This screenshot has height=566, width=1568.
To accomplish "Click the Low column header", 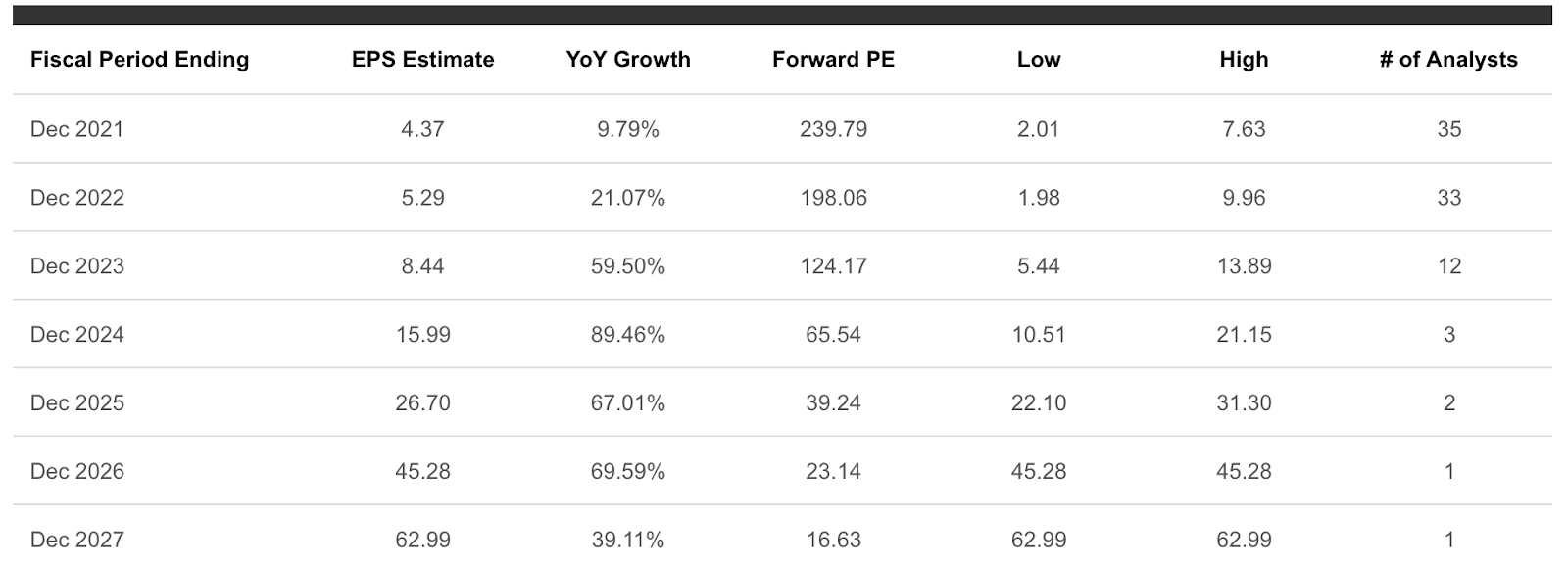I will [1038, 60].
